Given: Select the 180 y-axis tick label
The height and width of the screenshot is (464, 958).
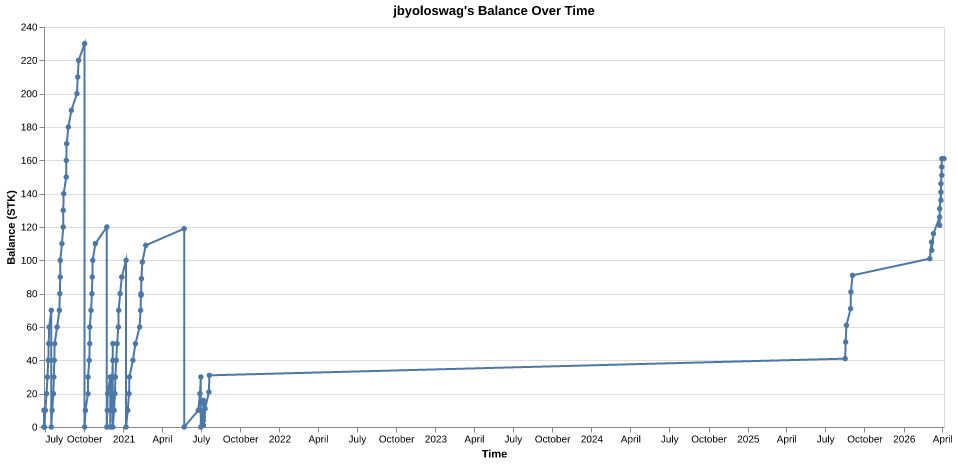Looking at the screenshot, I should (29, 127).
